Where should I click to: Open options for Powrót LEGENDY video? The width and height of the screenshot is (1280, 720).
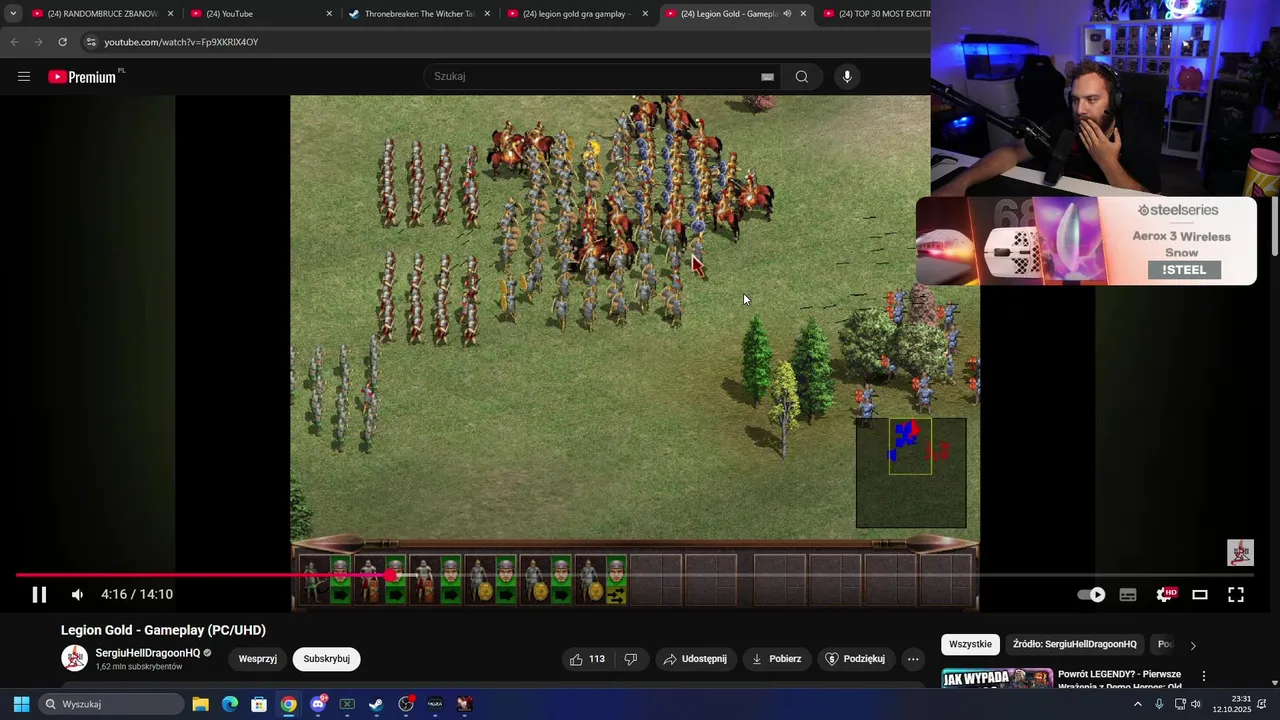(x=1204, y=676)
